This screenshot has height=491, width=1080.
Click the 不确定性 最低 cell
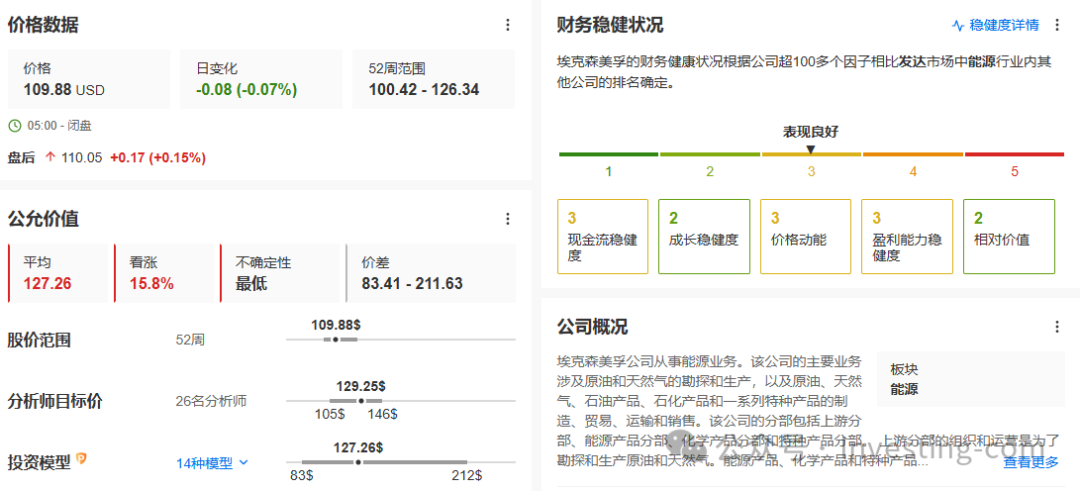click(x=282, y=273)
